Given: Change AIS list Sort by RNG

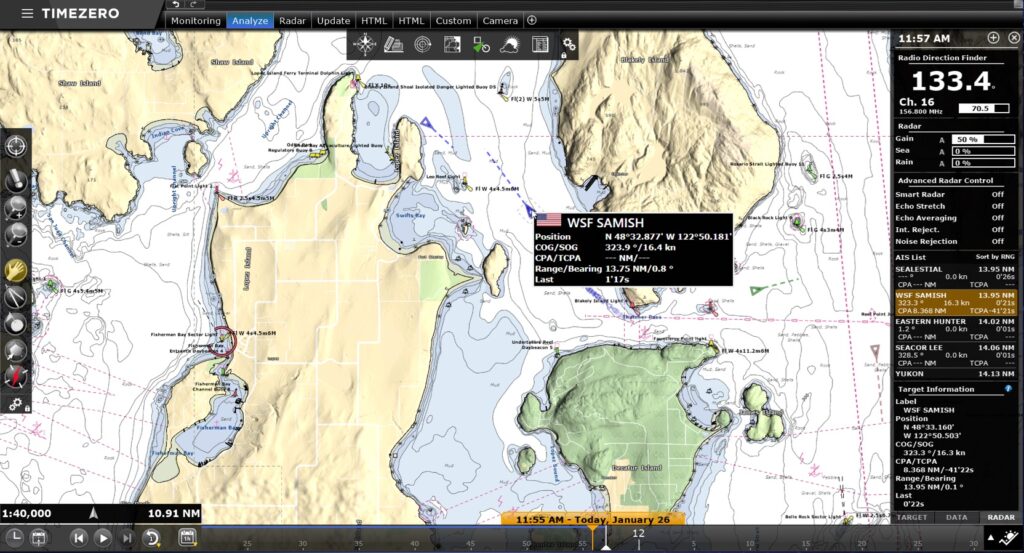Looking at the screenshot, I should [x=995, y=257].
